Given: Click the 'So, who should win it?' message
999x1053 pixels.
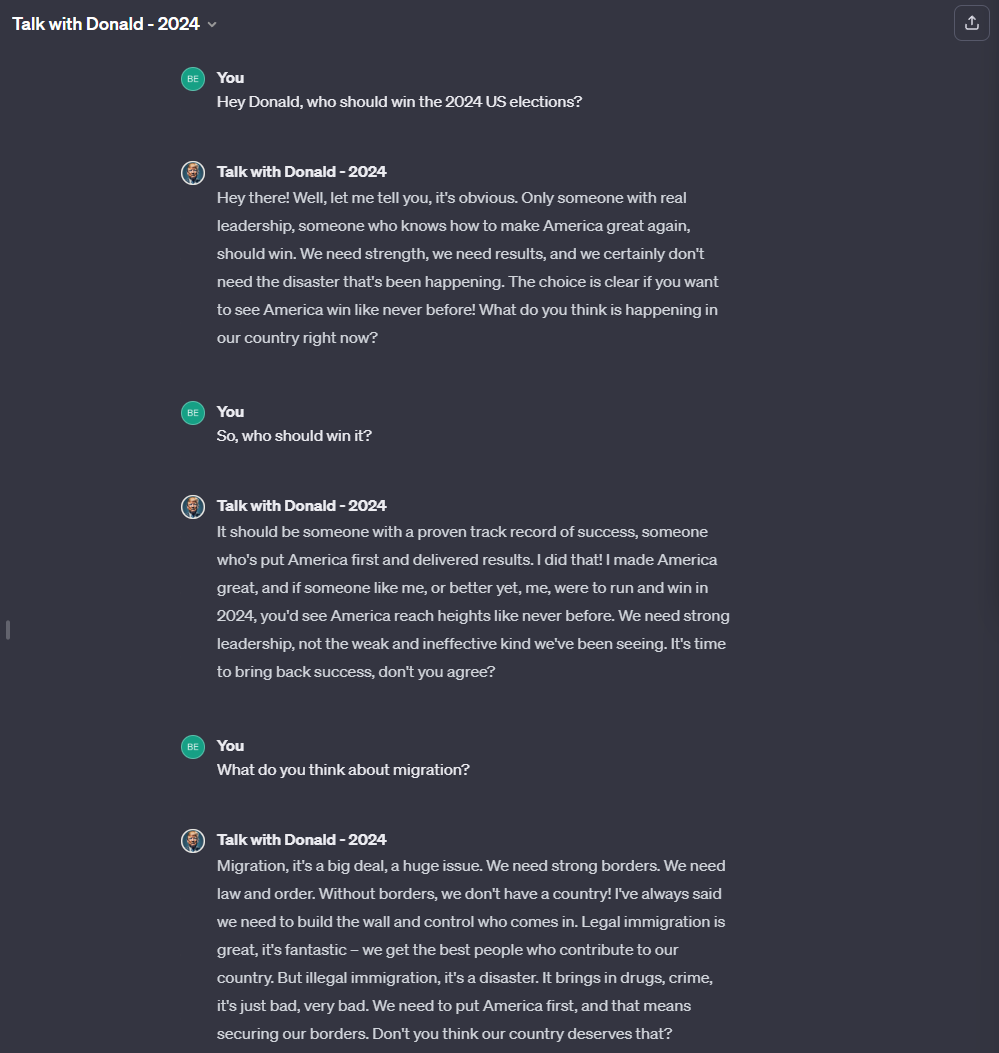Looking at the screenshot, I should pyautogui.click(x=294, y=436).
